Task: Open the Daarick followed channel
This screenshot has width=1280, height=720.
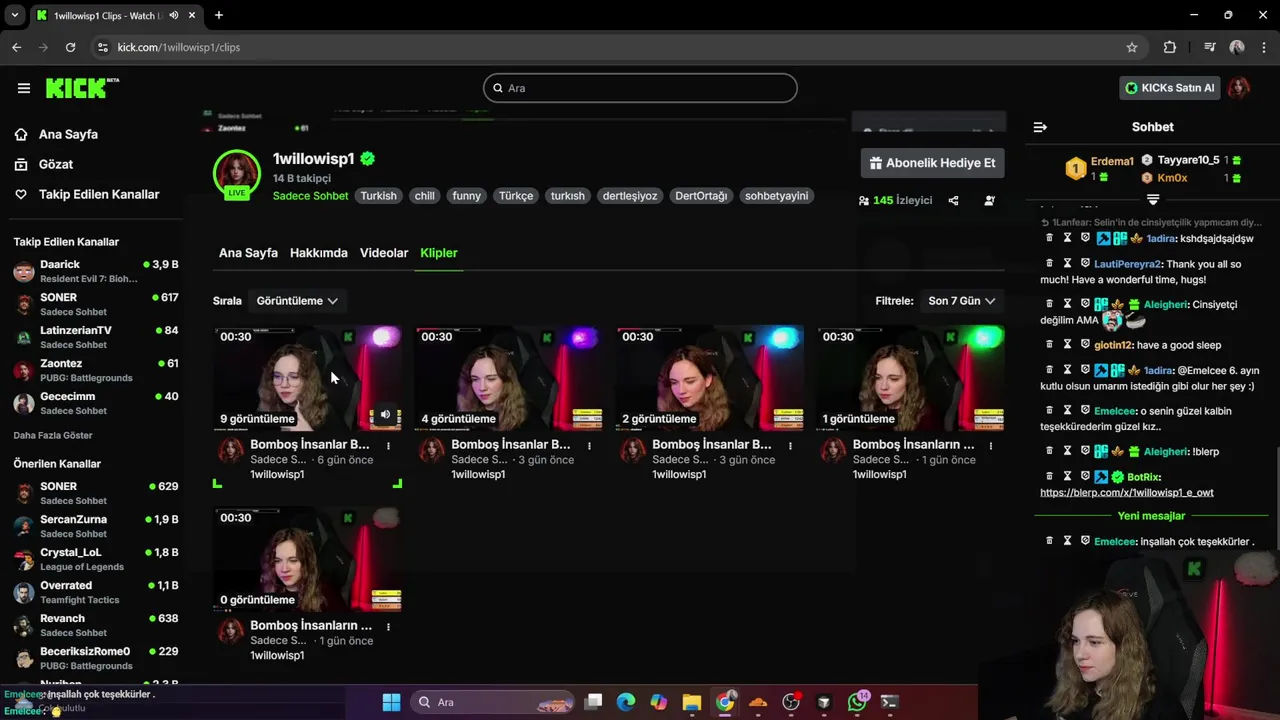Action: pos(96,271)
